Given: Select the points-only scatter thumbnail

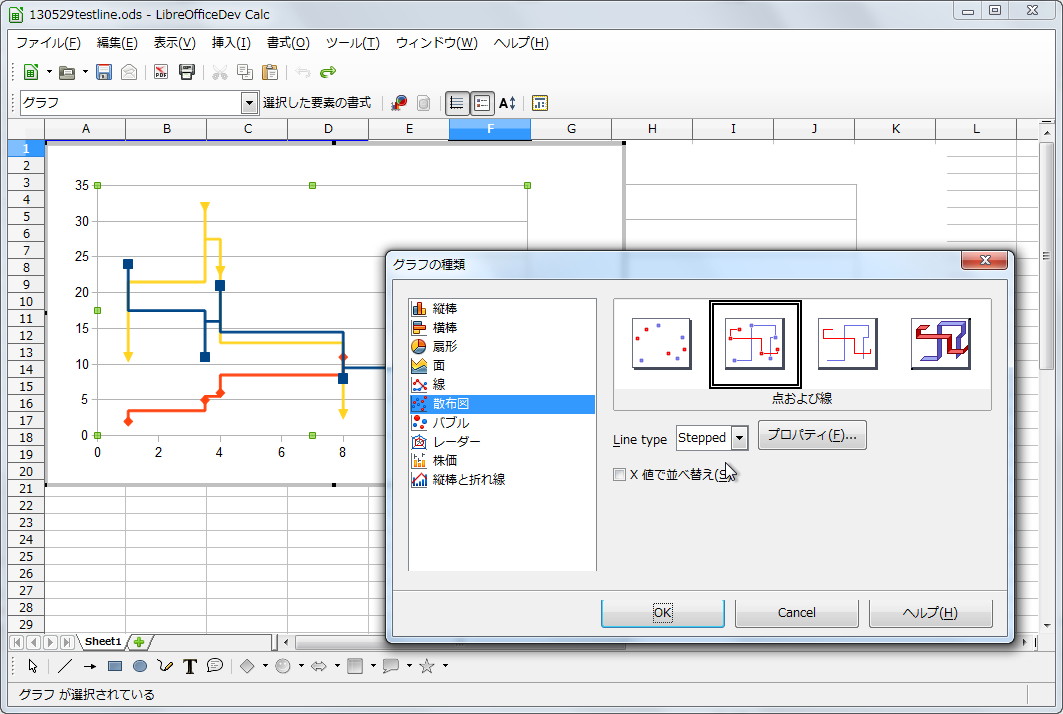Looking at the screenshot, I should click(661, 344).
